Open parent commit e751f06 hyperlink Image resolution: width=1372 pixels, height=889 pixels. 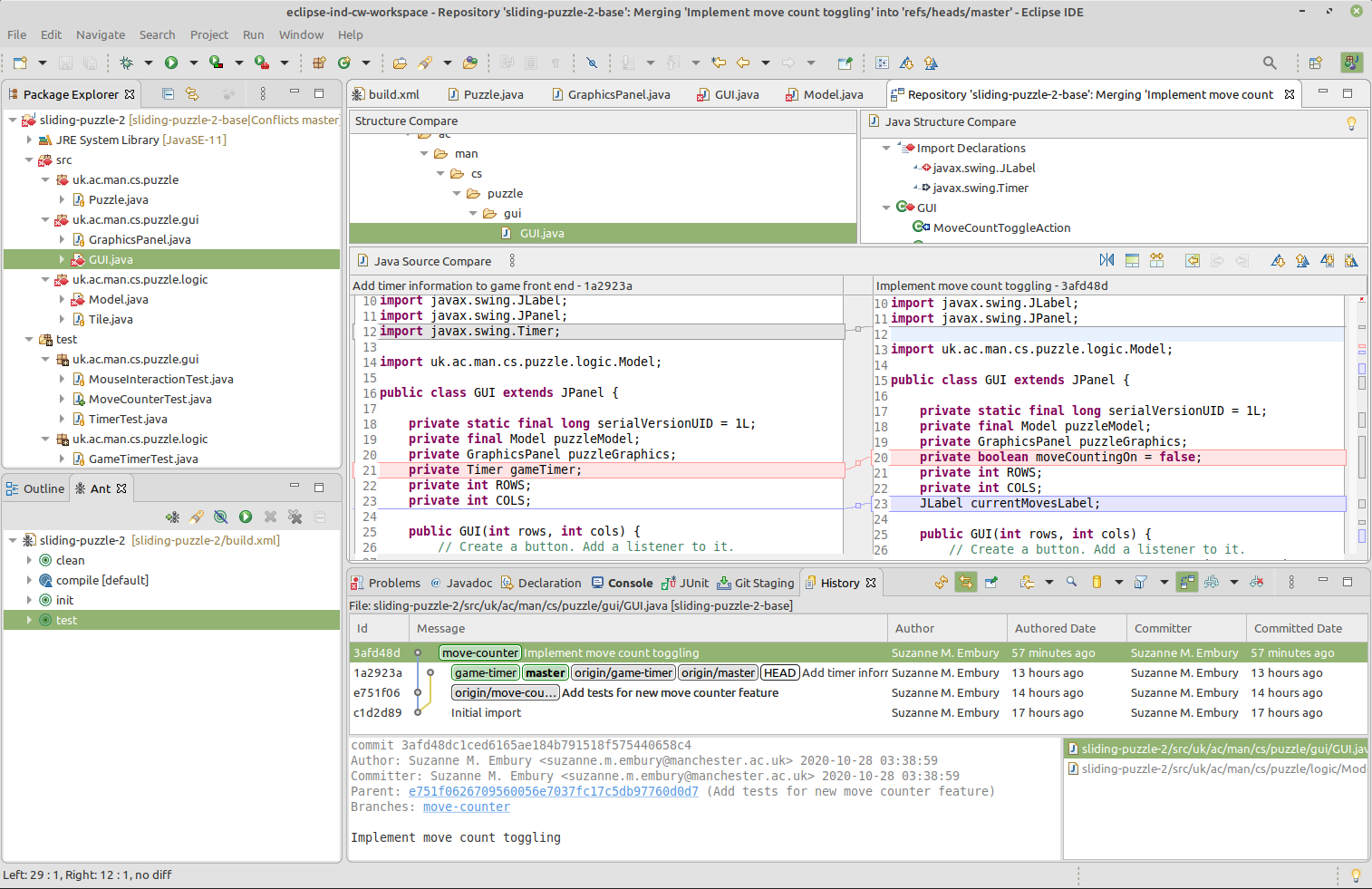[553, 791]
